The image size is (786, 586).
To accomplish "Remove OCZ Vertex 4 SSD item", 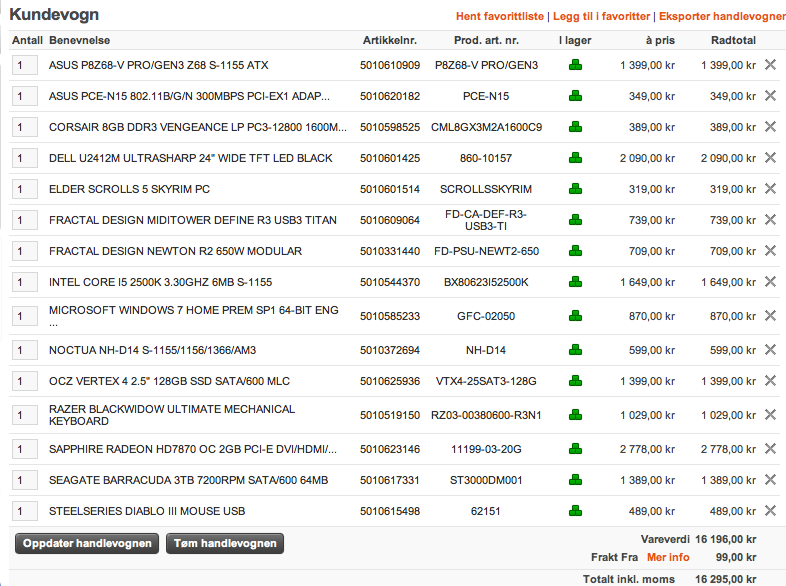I will (x=770, y=381).
